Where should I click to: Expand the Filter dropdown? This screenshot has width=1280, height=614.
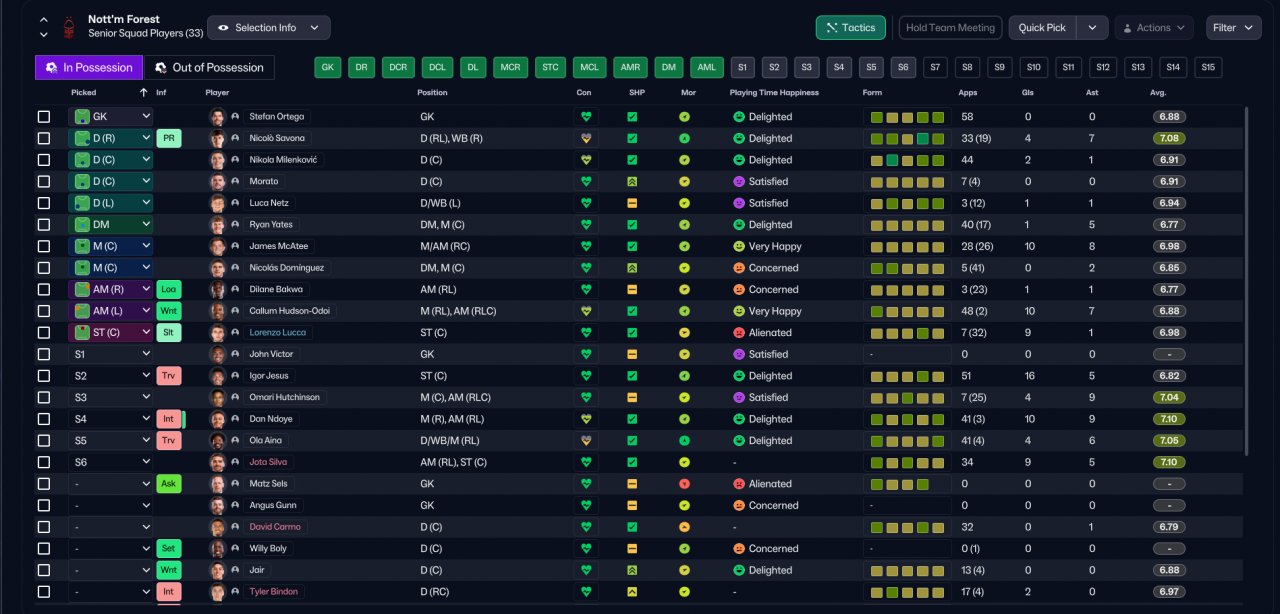point(1233,28)
